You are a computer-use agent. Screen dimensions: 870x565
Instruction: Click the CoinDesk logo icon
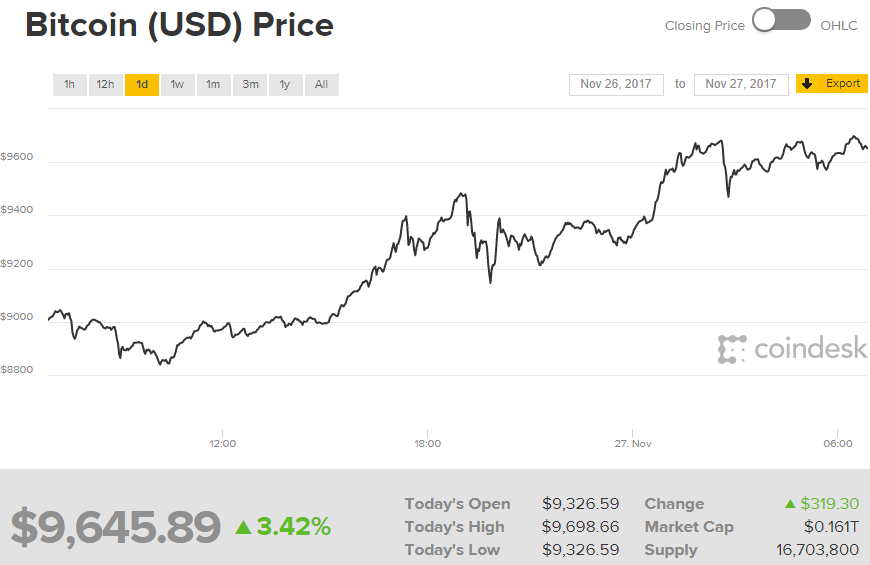(x=732, y=349)
